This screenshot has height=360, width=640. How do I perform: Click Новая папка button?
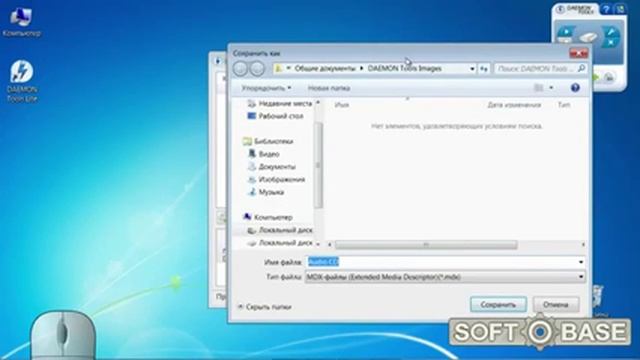329,88
